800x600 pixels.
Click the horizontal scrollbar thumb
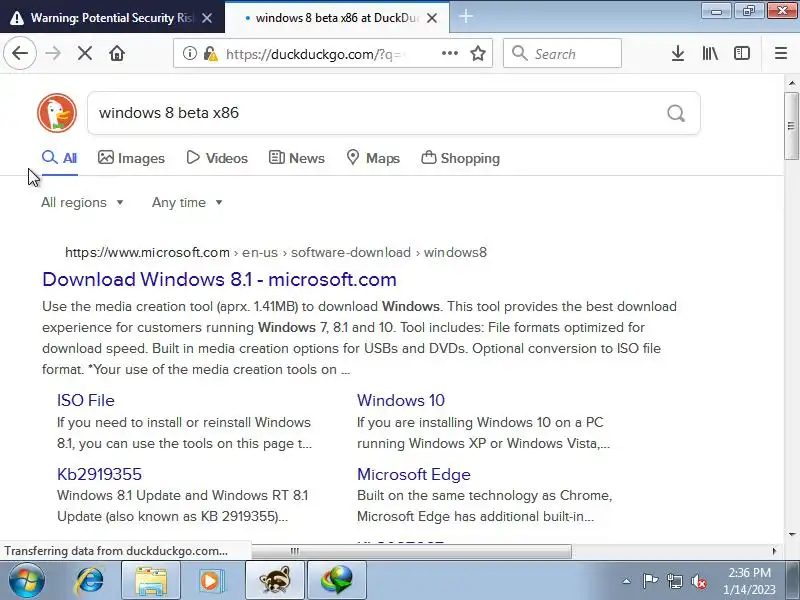411,551
